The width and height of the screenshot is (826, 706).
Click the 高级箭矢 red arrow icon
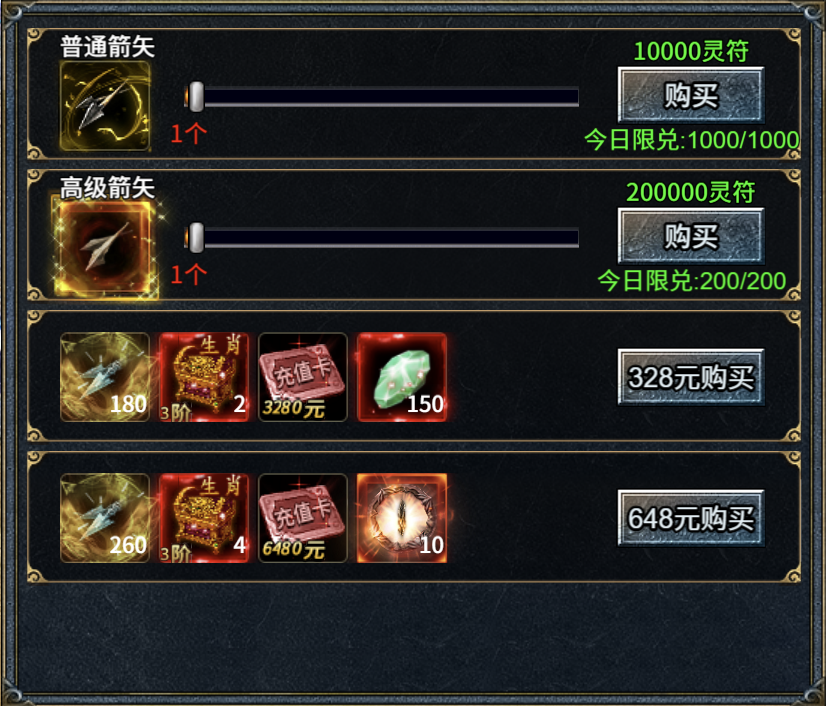tap(105, 248)
